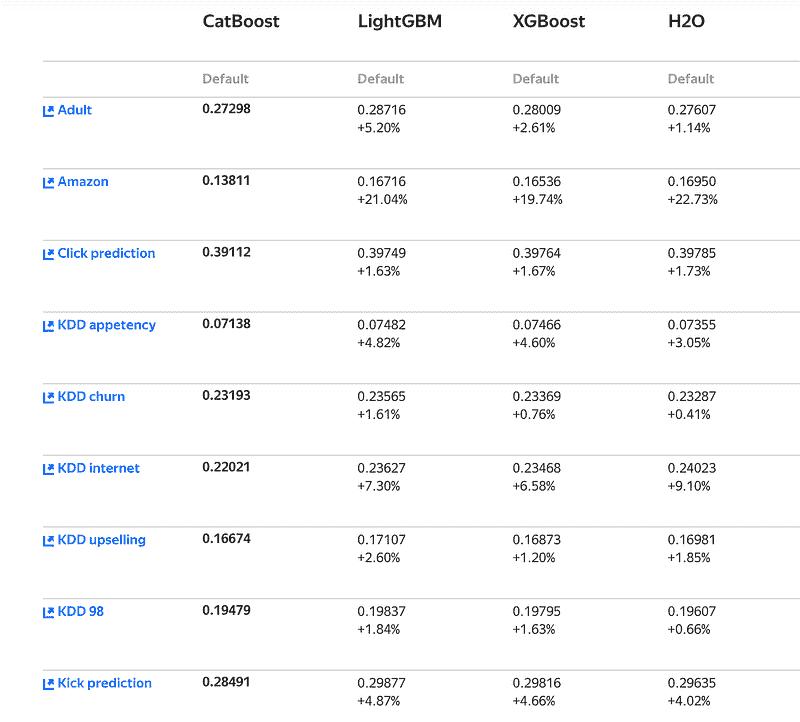The height and width of the screenshot is (722, 800).
Task: Follow the KDD upselling dataset link
Action: click(102, 540)
